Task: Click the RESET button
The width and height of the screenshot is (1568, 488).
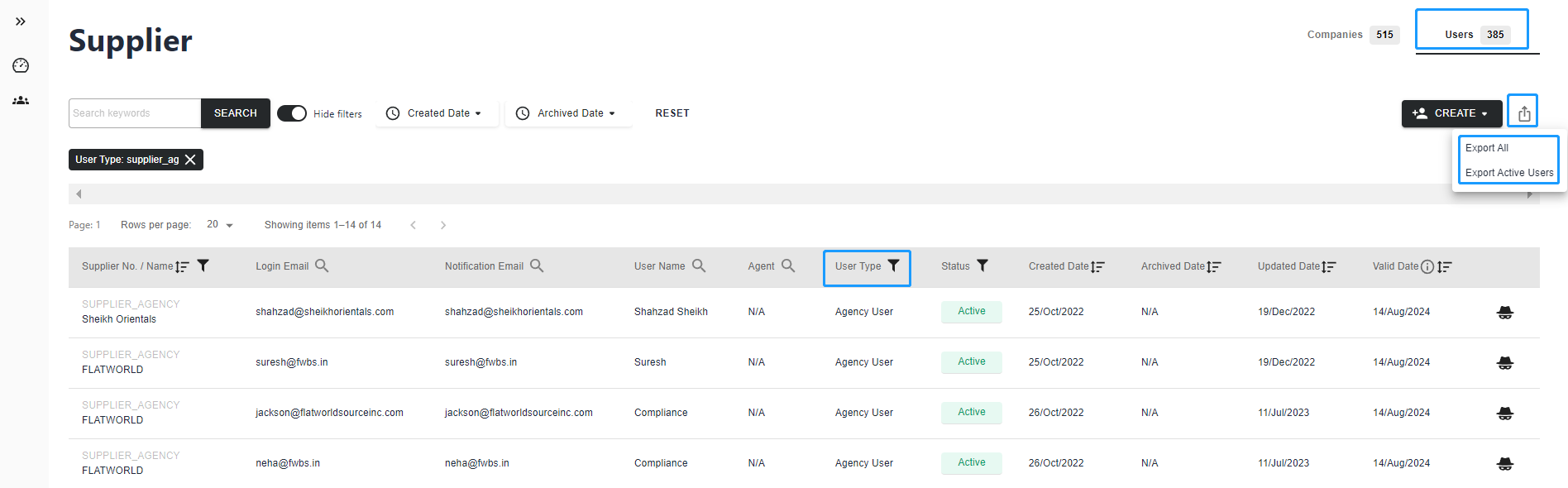Action: click(x=672, y=113)
